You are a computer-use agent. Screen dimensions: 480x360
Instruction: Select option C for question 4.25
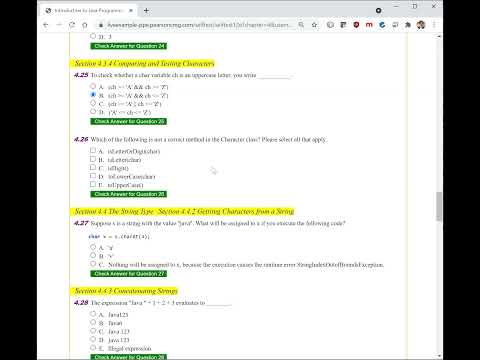(x=93, y=103)
